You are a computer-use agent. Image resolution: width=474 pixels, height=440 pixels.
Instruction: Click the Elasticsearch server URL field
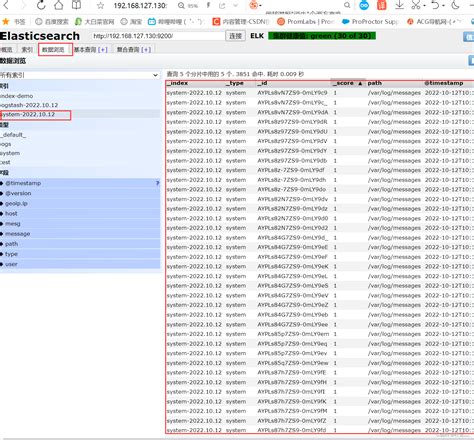[x=158, y=36]
